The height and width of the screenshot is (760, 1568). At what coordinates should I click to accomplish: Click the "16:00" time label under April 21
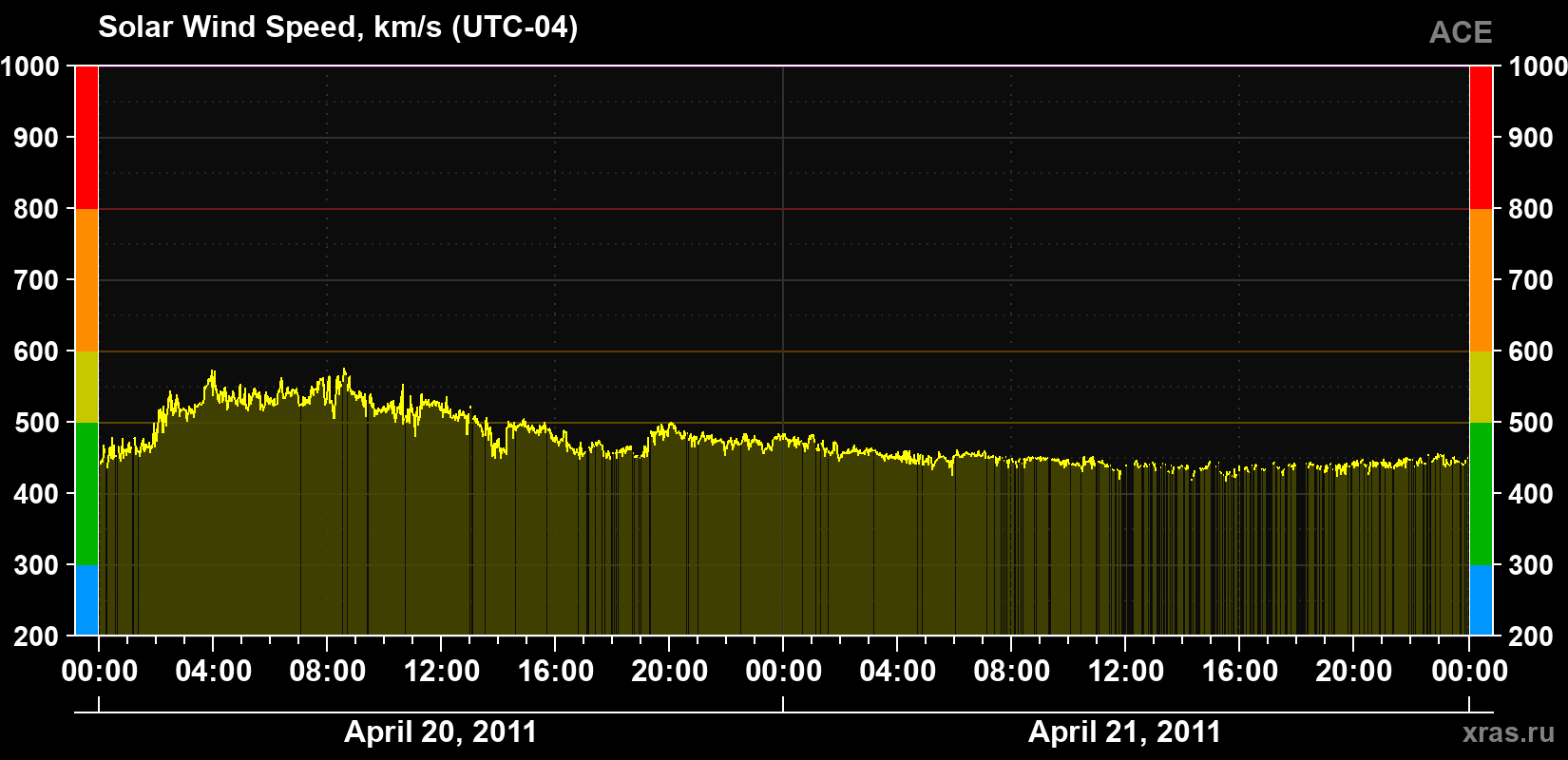click(x=1240, y=672)
